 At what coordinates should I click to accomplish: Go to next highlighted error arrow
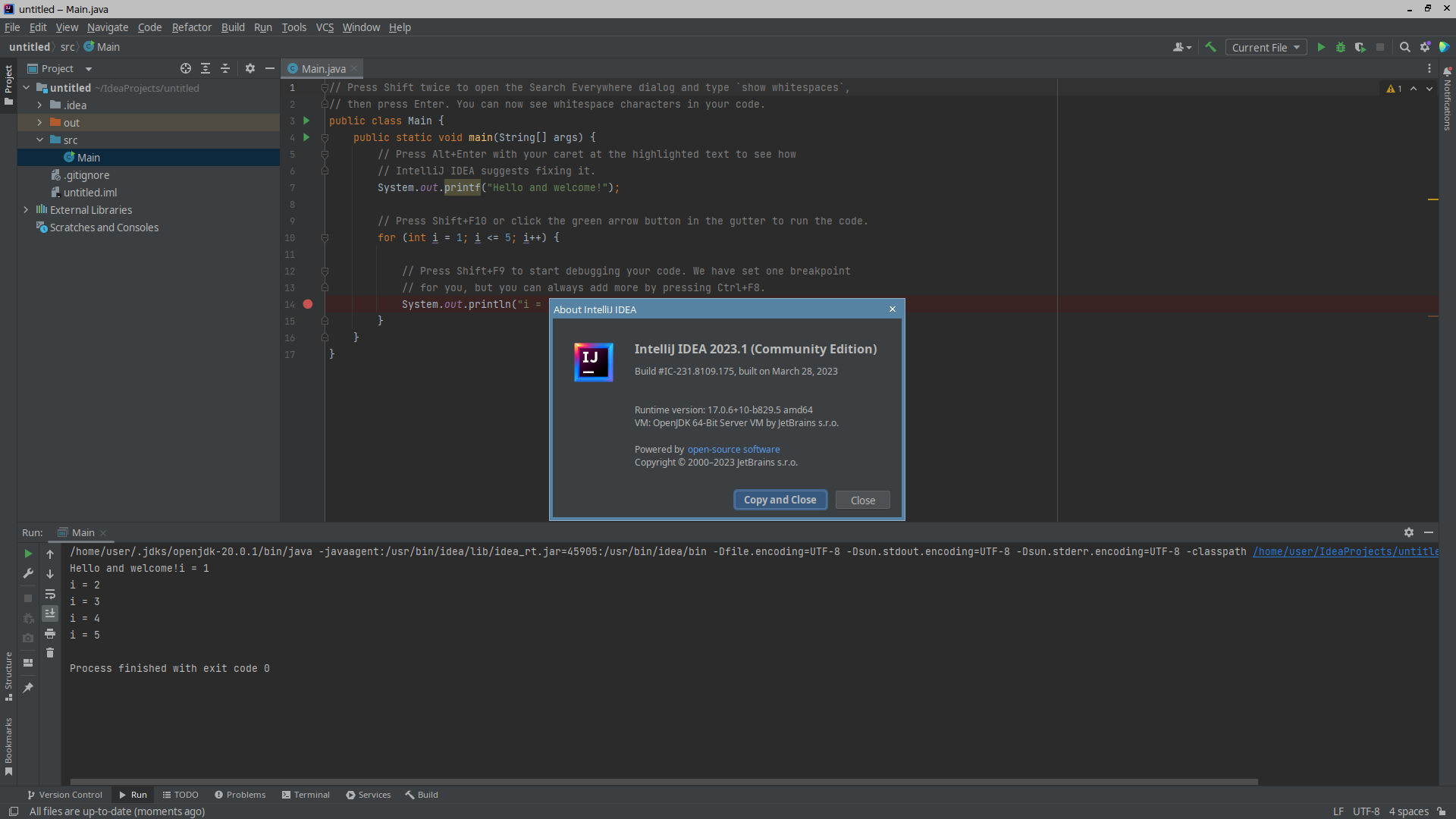pyautogui.click(x=1429, y=89)
